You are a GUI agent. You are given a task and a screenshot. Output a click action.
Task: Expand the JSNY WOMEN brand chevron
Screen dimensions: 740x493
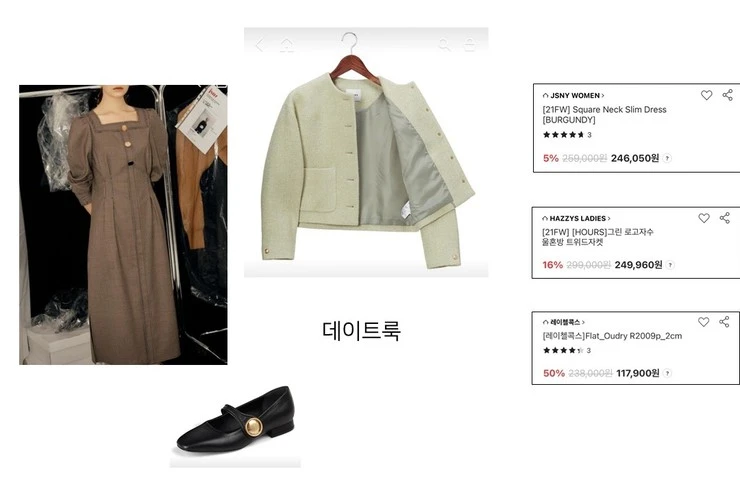point(603,96)
